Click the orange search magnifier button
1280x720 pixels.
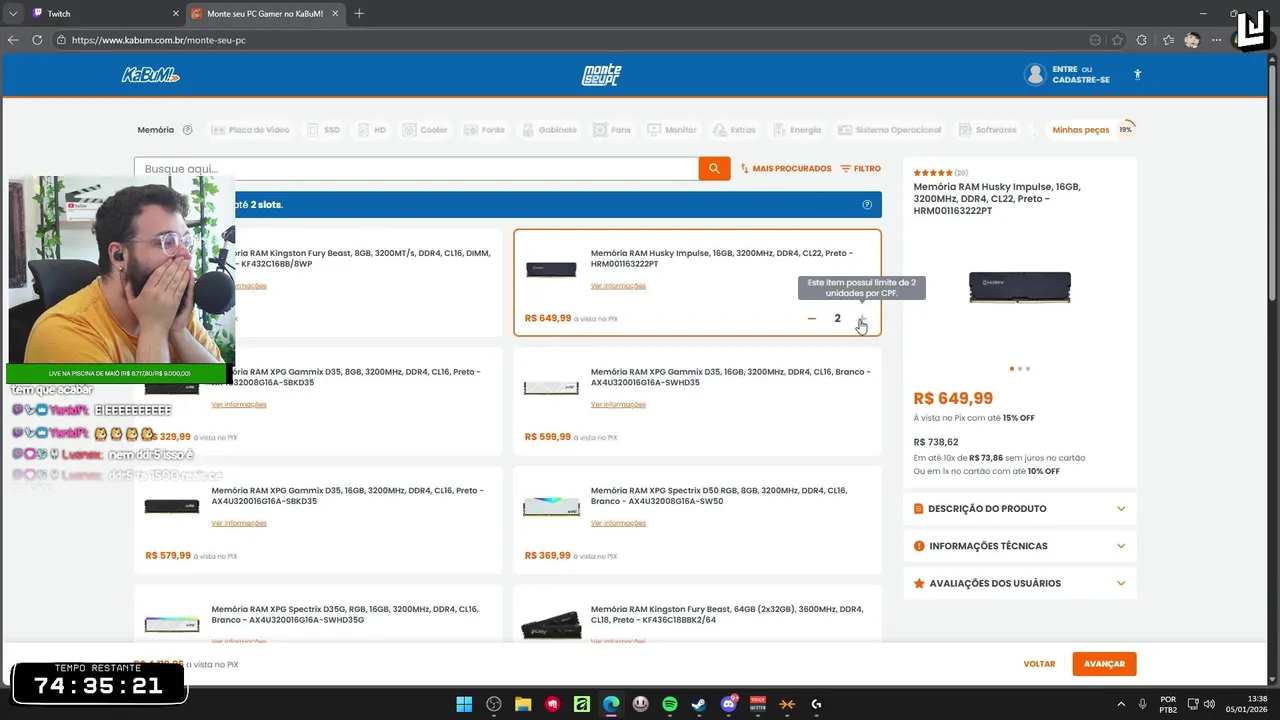[x=714, y=169]
